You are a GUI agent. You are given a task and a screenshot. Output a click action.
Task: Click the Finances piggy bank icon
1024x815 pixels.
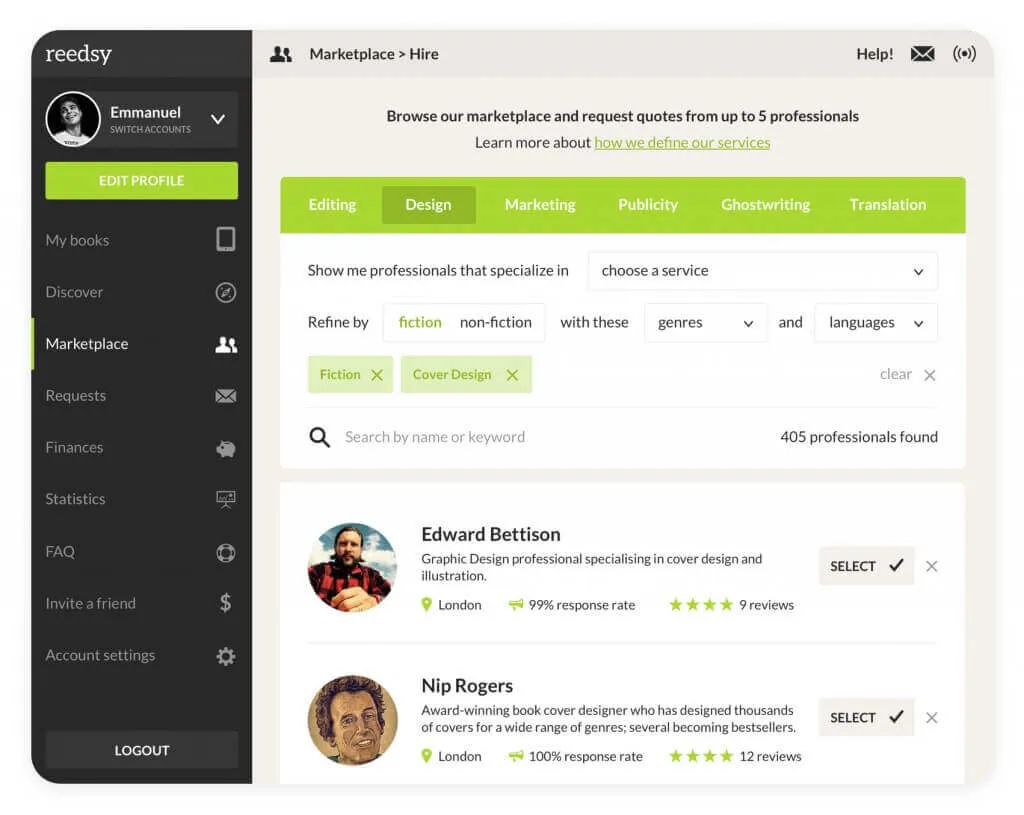click(x=226, y=448)
